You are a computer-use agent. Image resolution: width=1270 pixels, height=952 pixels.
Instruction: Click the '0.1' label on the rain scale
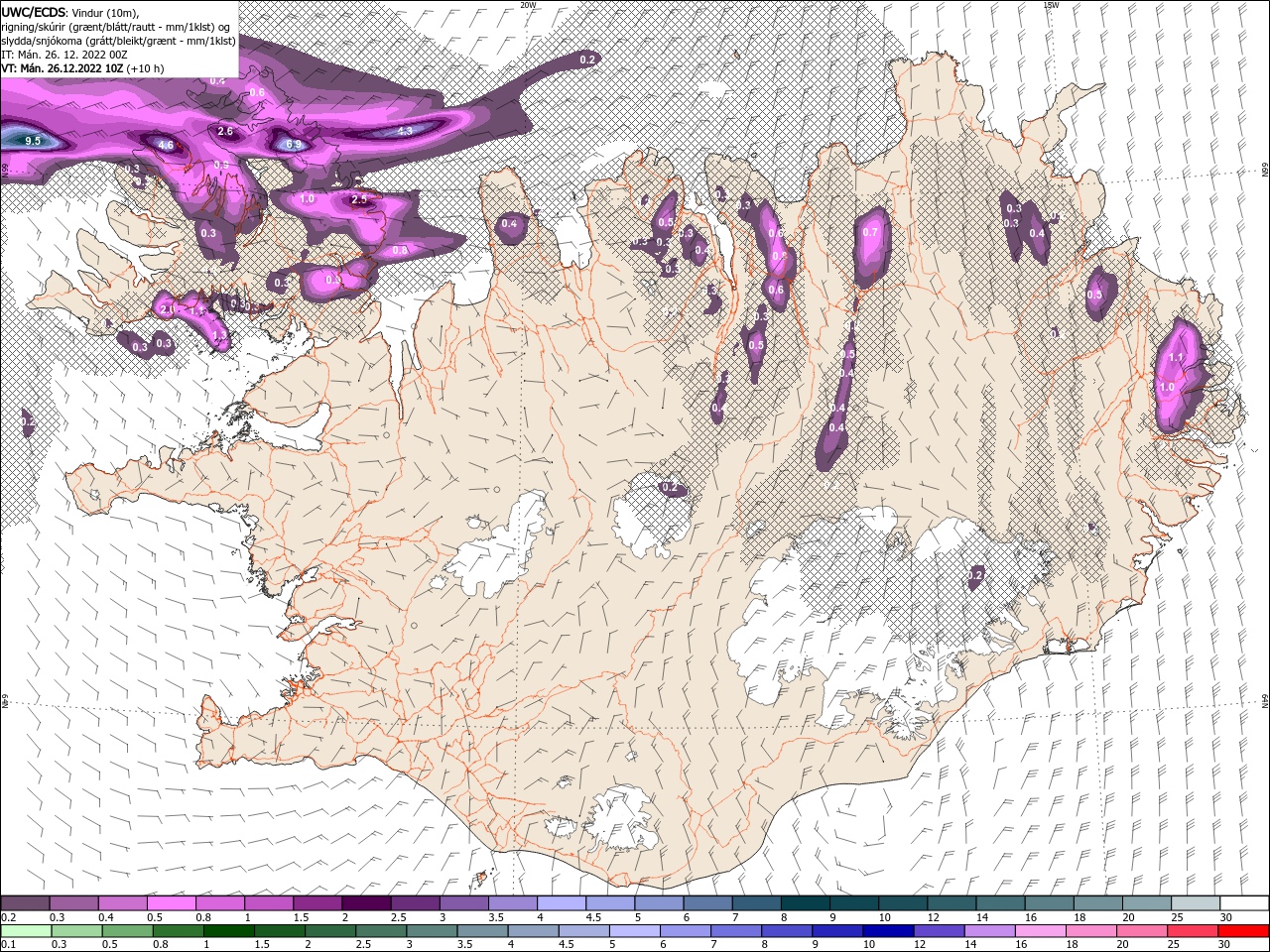8,945
